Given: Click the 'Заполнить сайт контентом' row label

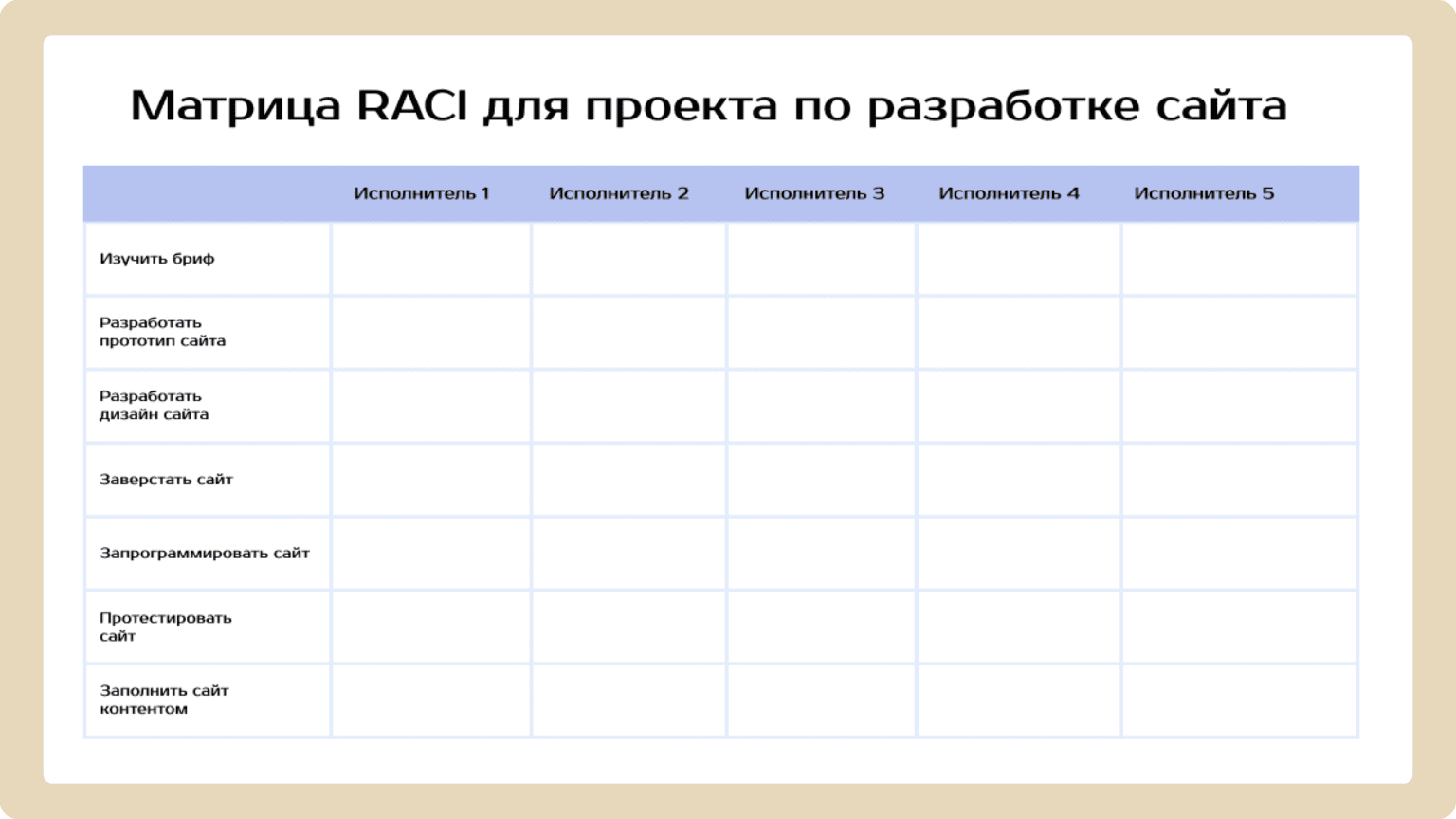Looking at the screenshot, I should (x=164, y=700).
